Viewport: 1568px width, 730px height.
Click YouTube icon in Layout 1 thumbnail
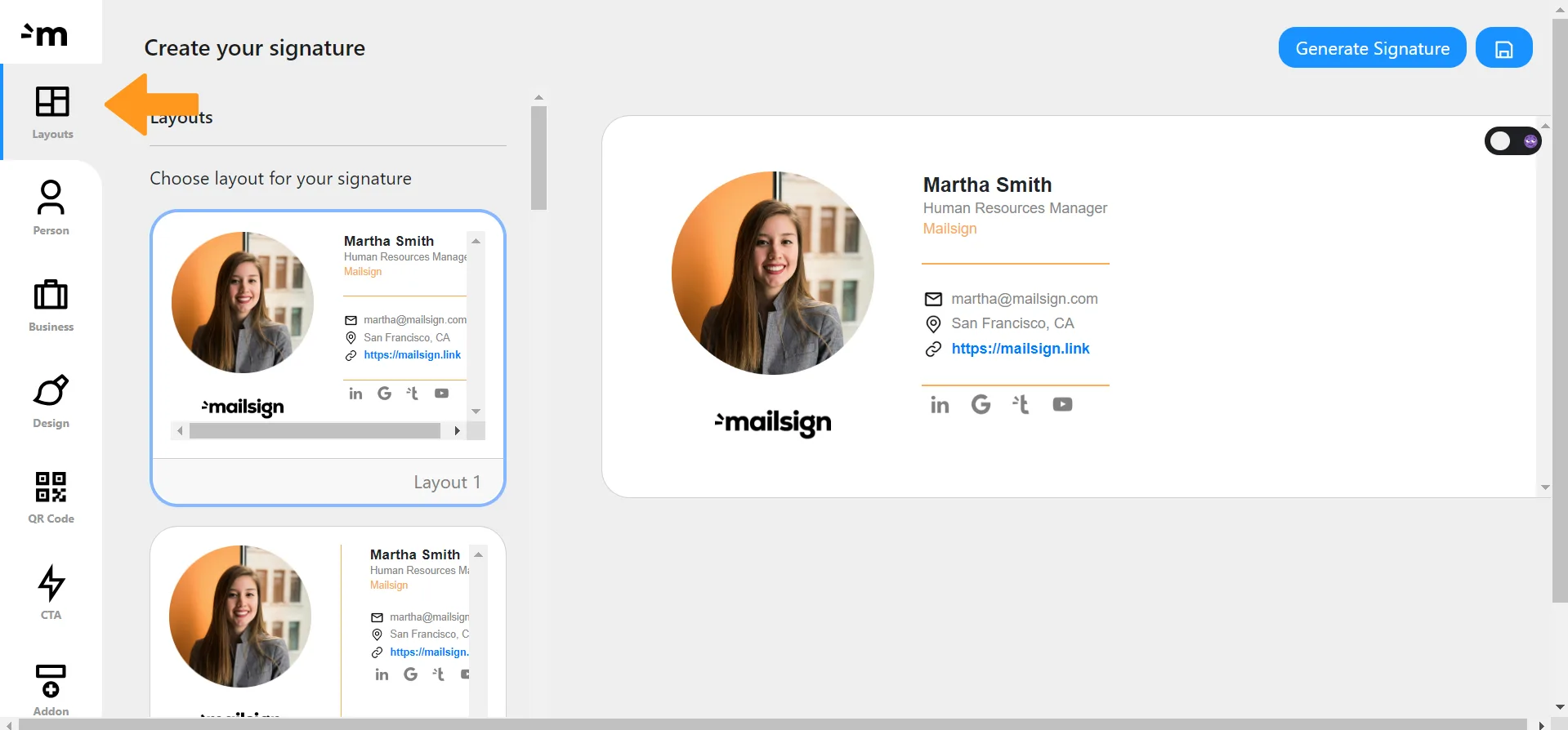(x=441, y=394)
